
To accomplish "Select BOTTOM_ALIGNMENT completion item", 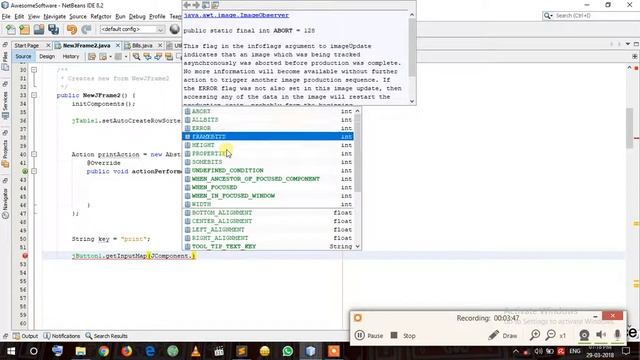I will click(x=269, y=213).
